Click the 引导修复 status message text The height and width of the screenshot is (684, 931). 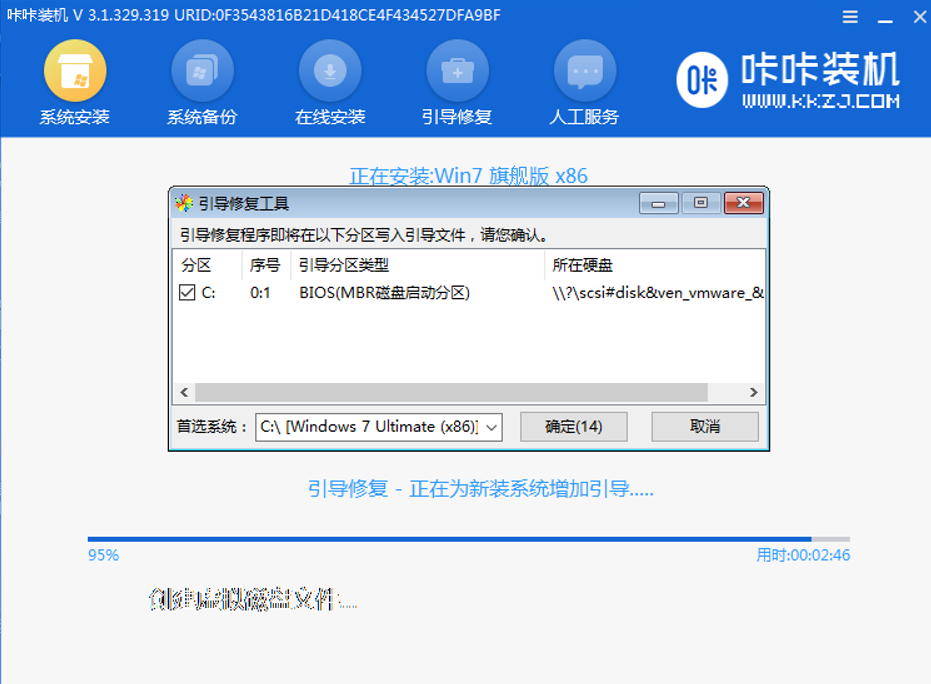(x=480, y=489)
